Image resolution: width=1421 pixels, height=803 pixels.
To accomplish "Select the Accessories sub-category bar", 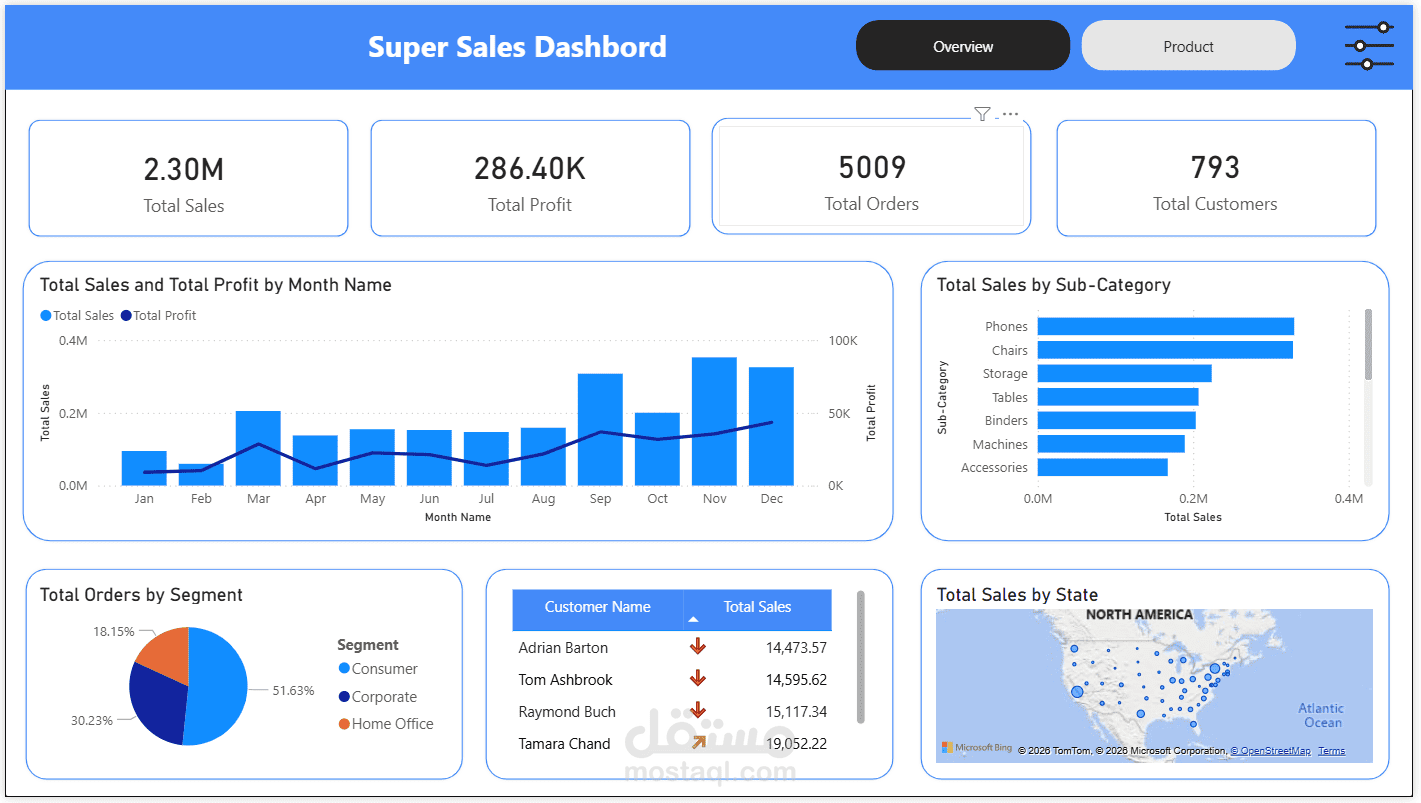I will click(x=1103, y=467).
